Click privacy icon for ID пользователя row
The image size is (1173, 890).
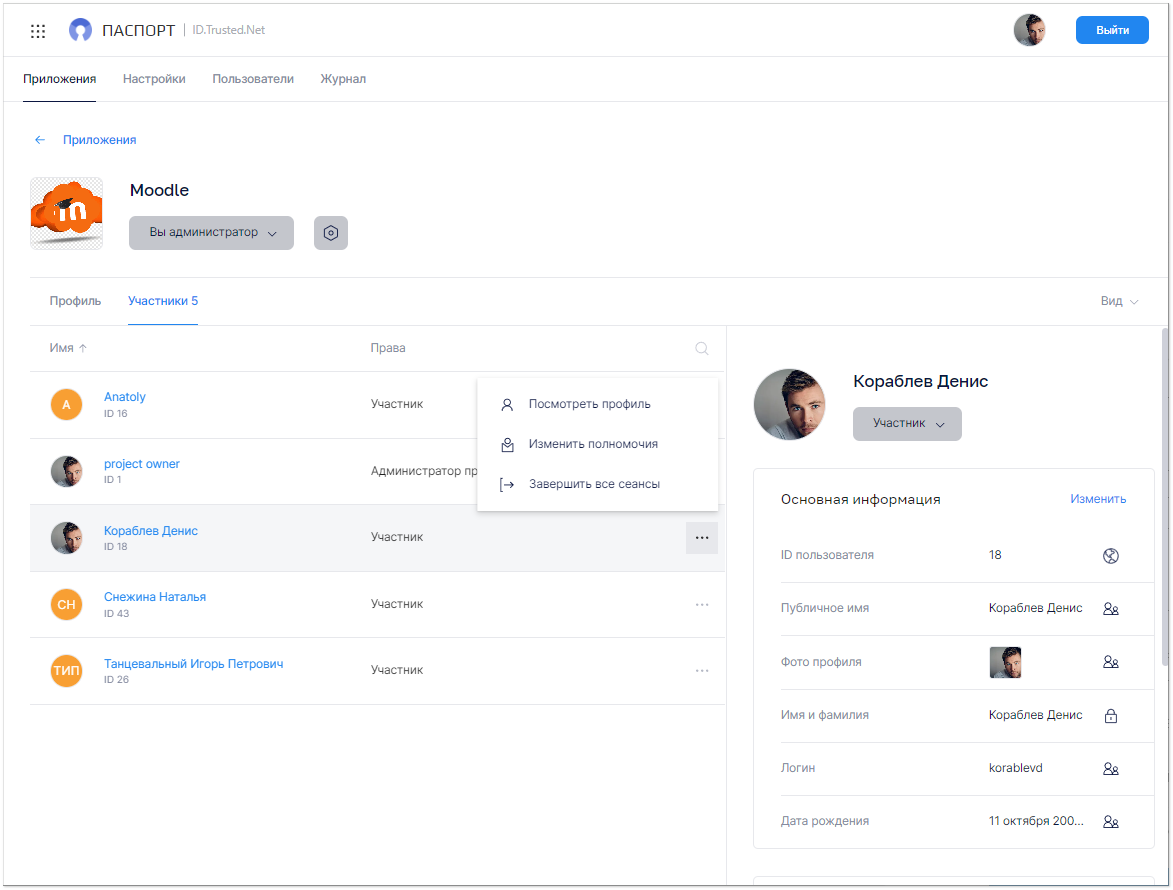point(1111,556)
